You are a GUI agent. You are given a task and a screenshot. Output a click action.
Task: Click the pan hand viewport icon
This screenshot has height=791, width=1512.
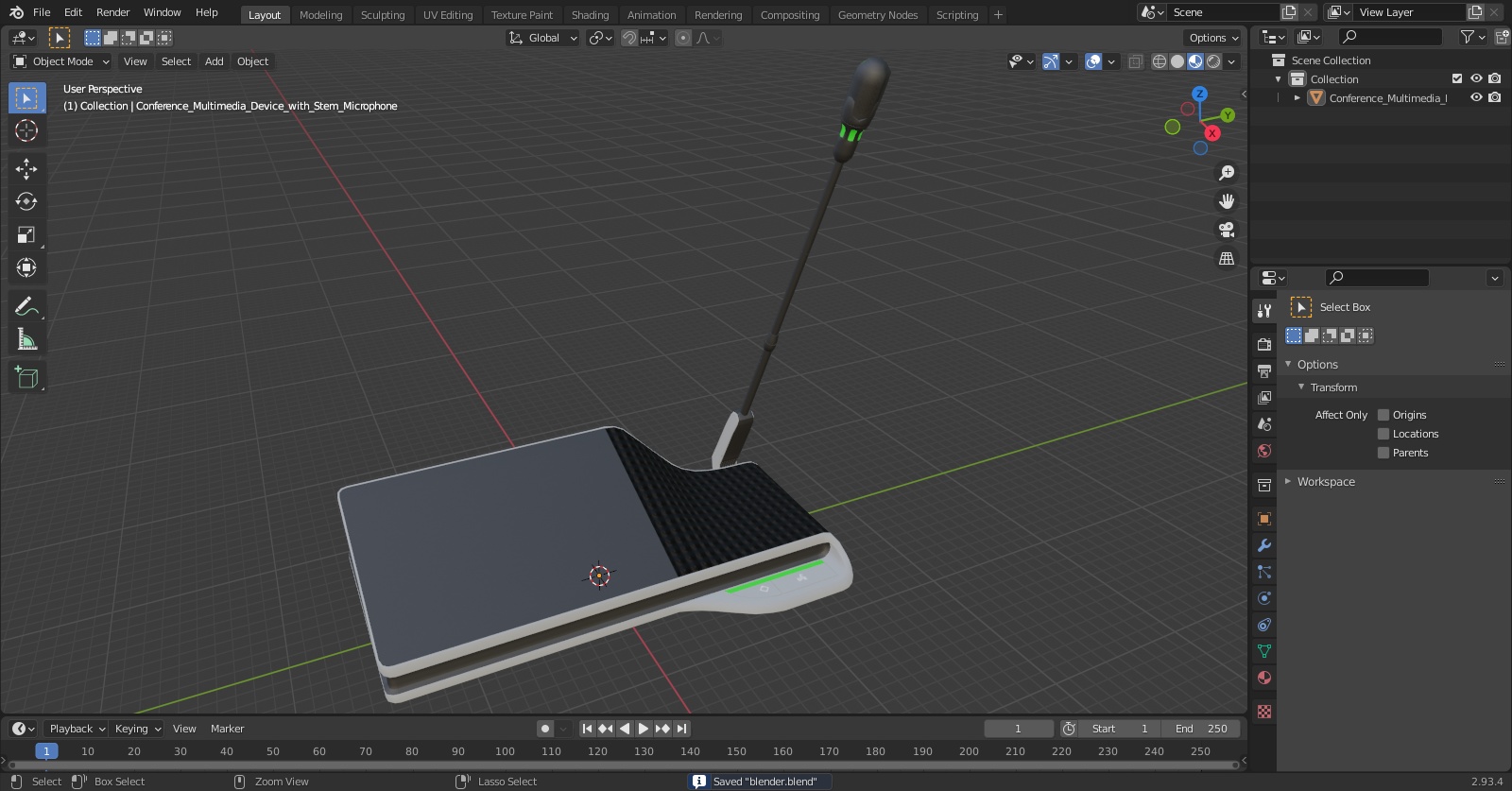pyautogui.click(x=1227, y=201)
